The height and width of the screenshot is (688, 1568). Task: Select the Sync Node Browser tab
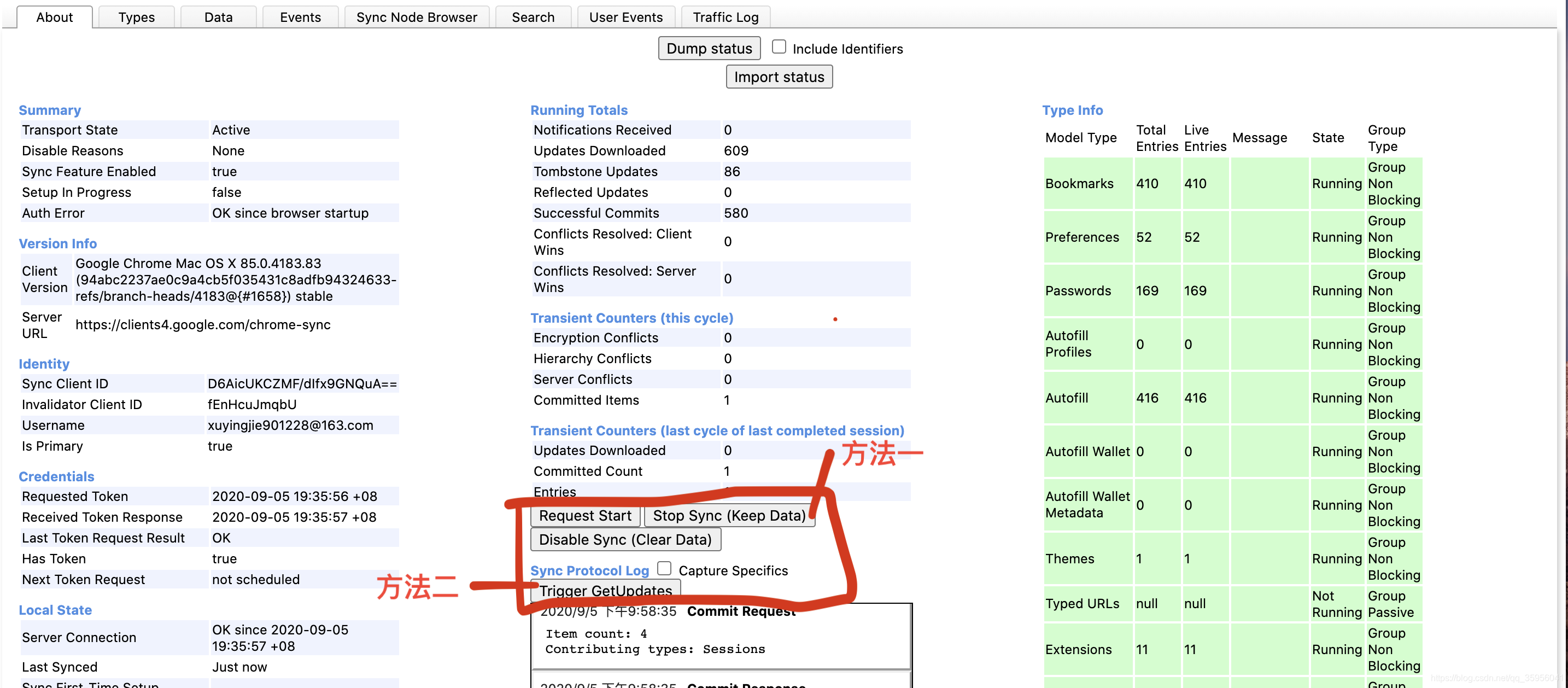(417, 17)
